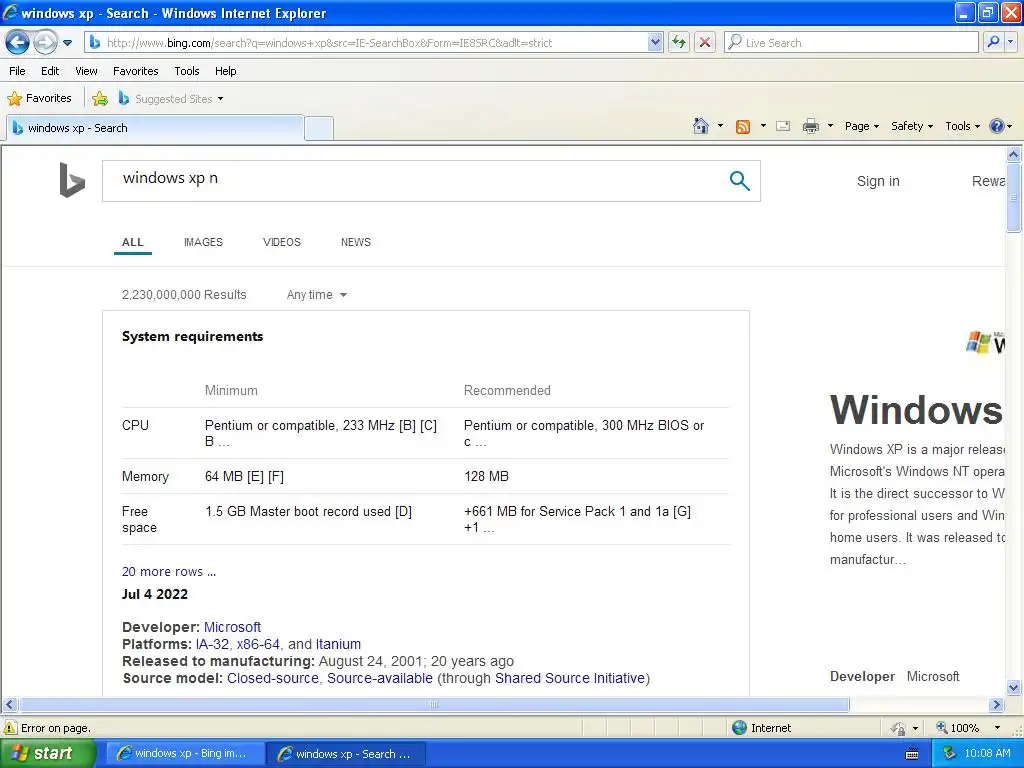Click the horizontal scrollbar left arrow
The image size is (1024, 768).
[x=9, y=705]
